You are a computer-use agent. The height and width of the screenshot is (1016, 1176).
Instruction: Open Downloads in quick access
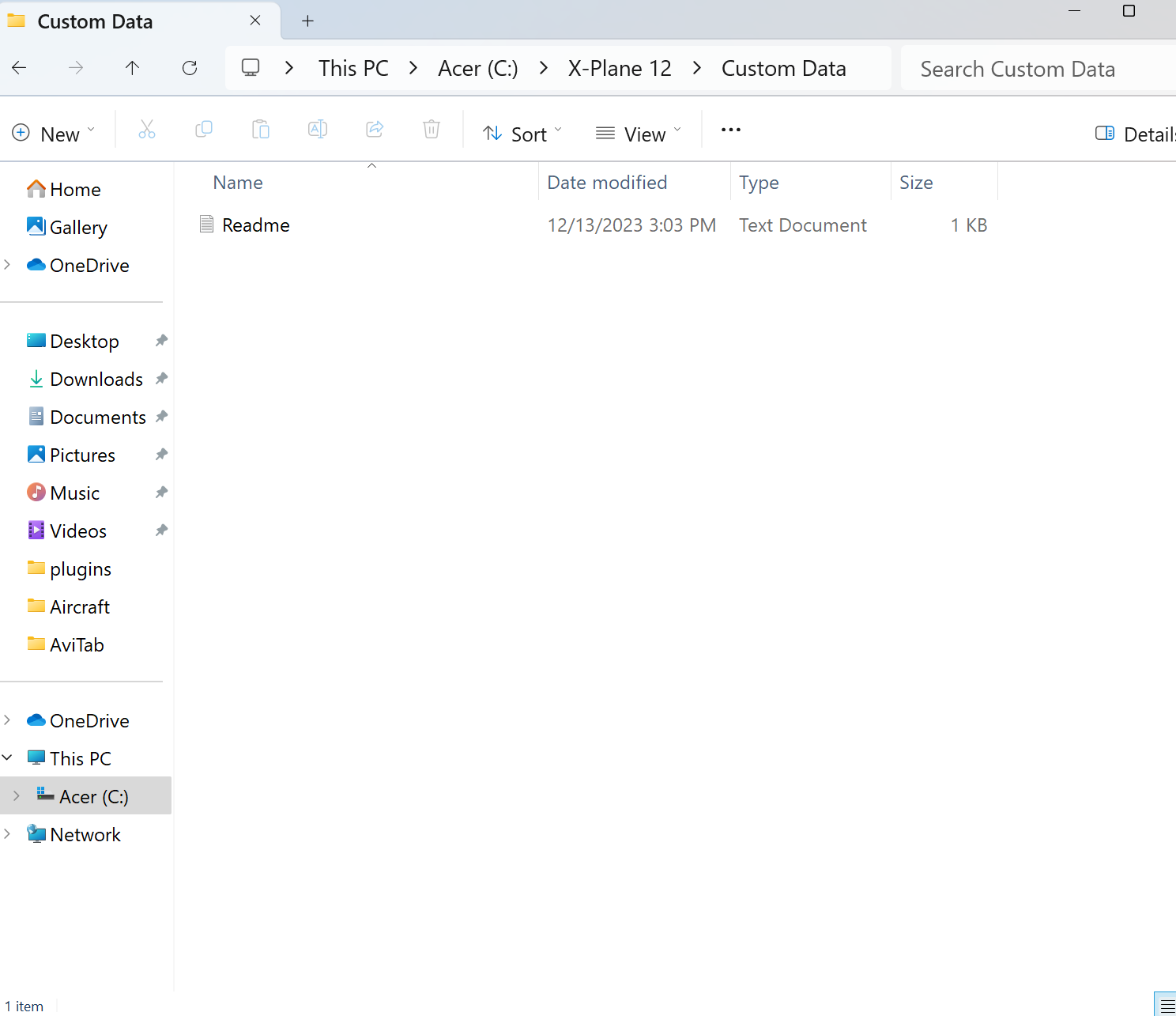pos(96,380)
